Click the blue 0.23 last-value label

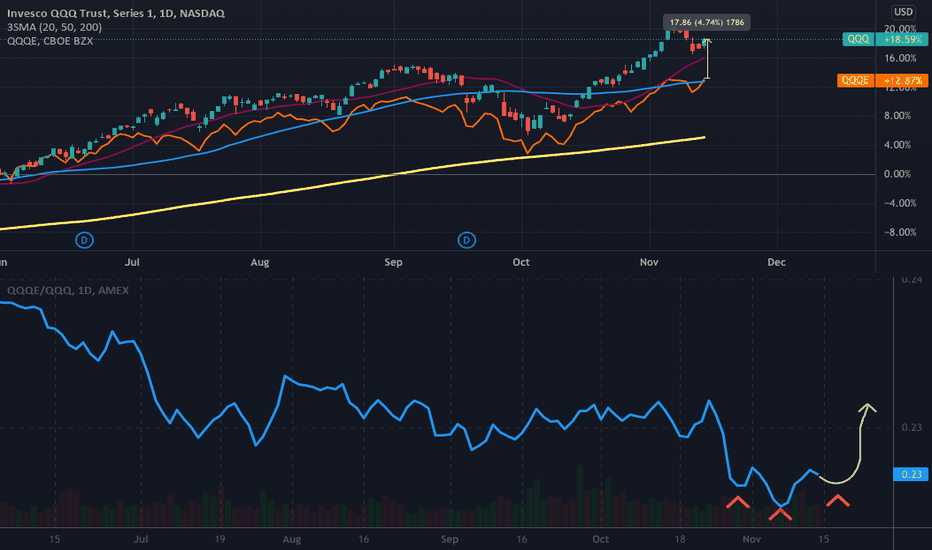911,474
